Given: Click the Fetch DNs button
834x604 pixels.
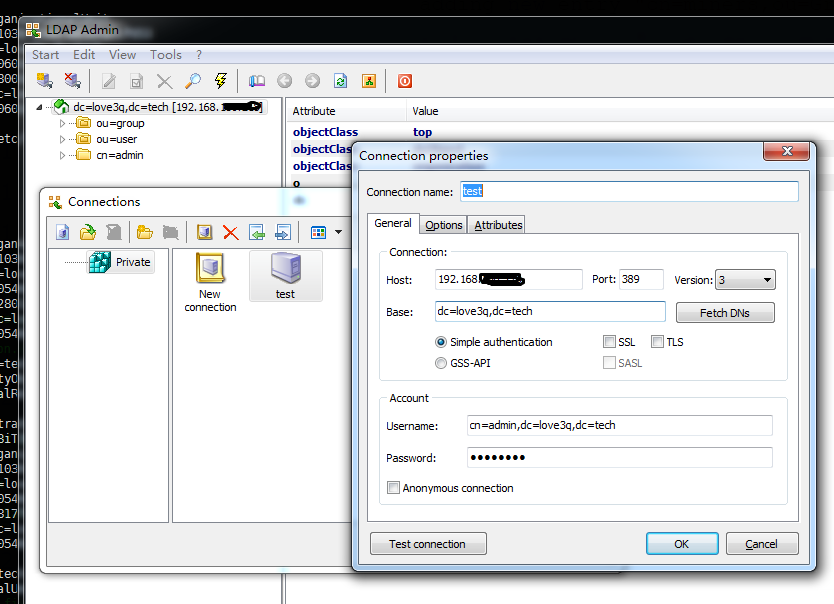Looking at the screenshot, I should [x=724, y=312].
